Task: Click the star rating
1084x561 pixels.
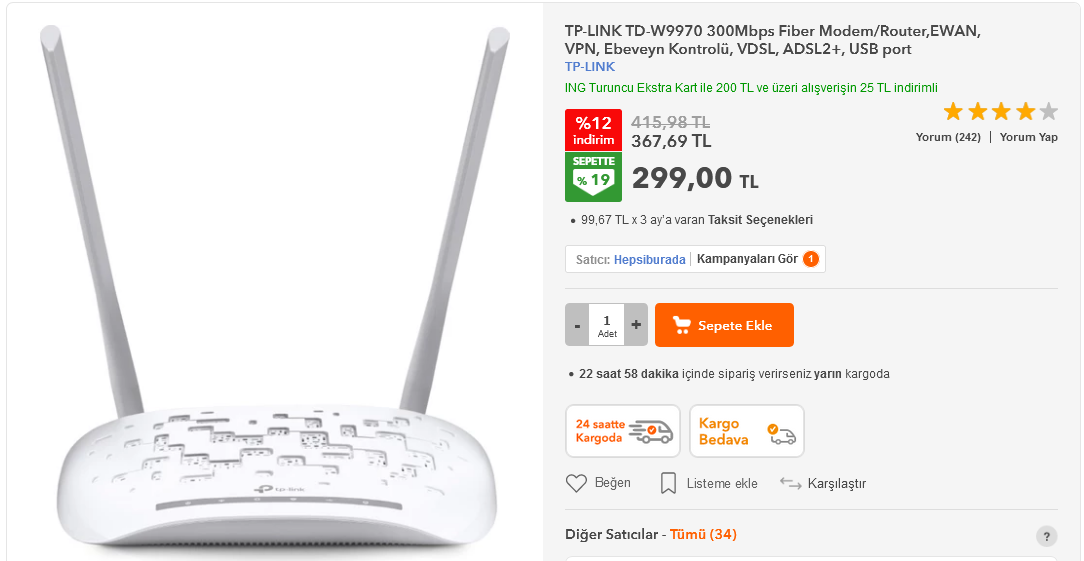Action: pyautogui.click(x=1000, y=111)
